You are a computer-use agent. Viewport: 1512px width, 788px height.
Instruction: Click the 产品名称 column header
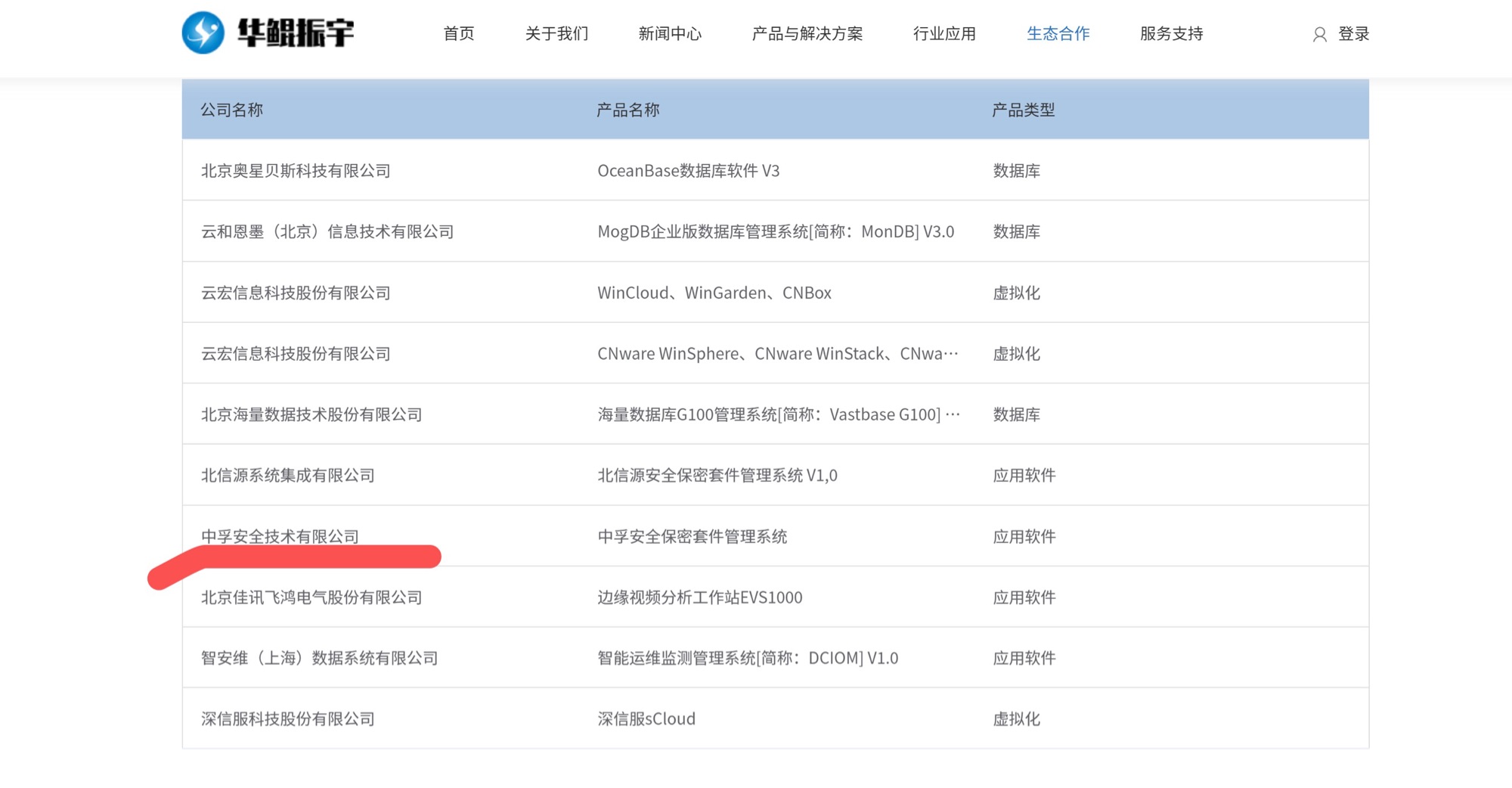coord(628,110)
